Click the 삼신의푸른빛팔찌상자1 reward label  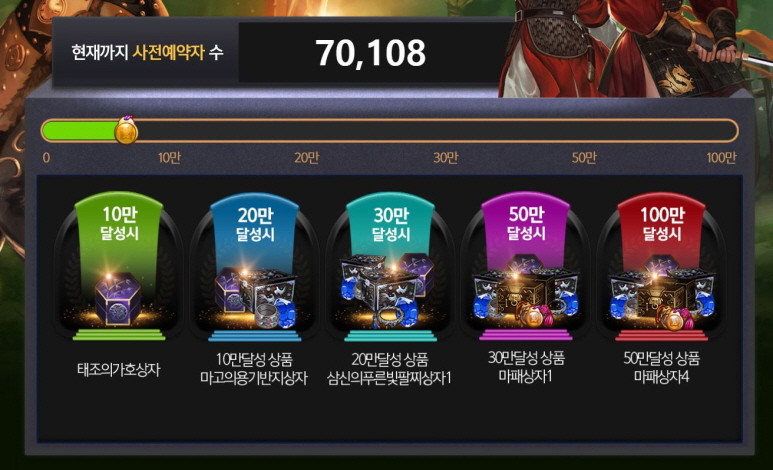coord(389,378)
